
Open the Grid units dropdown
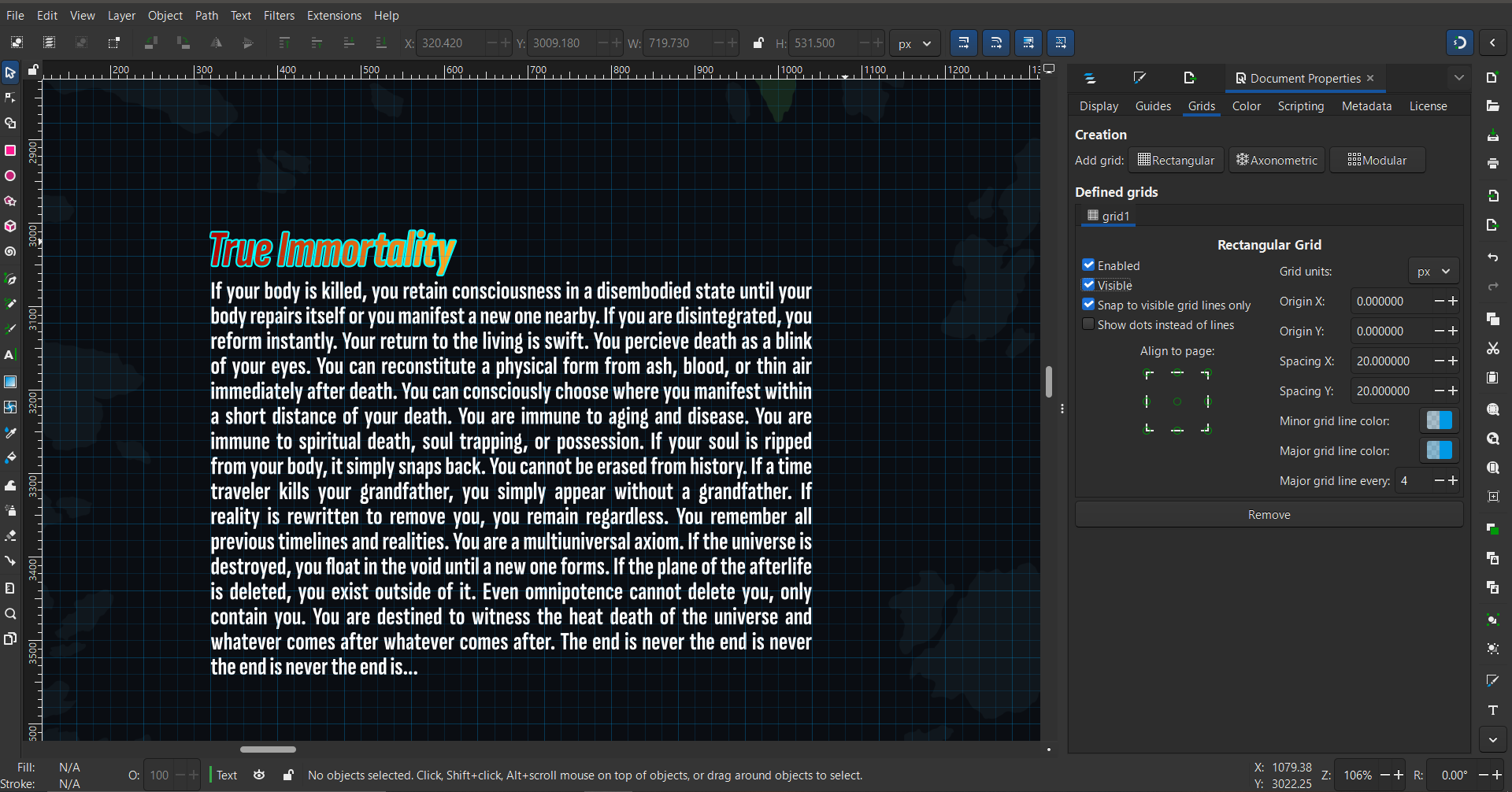tap(1433, 272)
